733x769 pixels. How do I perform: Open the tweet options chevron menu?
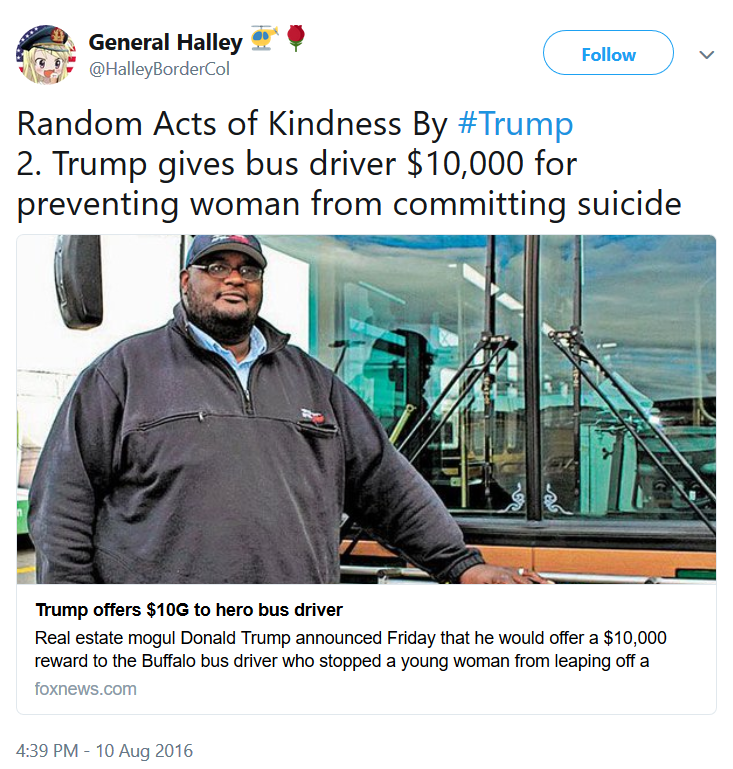(706, 54)
